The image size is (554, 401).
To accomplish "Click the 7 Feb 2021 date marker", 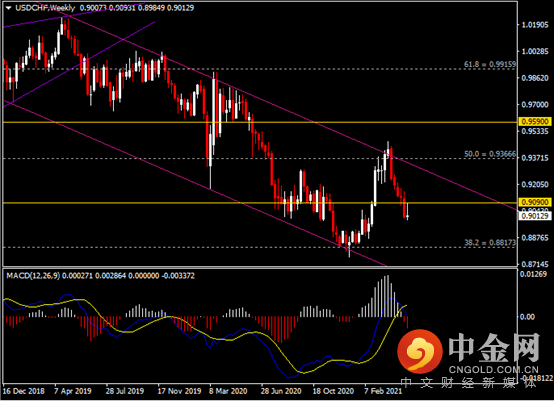I will coord(383,391).
